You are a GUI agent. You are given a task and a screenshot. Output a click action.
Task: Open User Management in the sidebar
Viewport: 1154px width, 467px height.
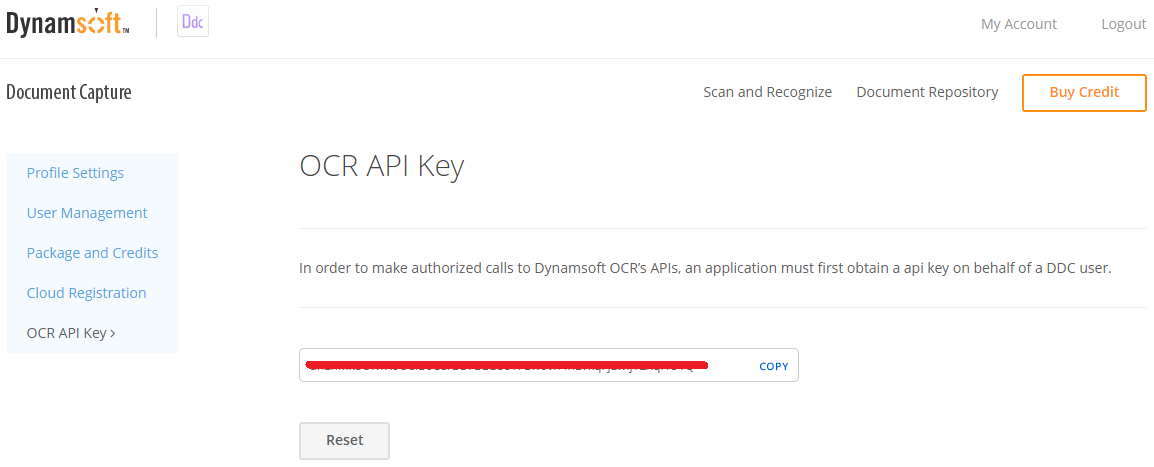[87, 213]
